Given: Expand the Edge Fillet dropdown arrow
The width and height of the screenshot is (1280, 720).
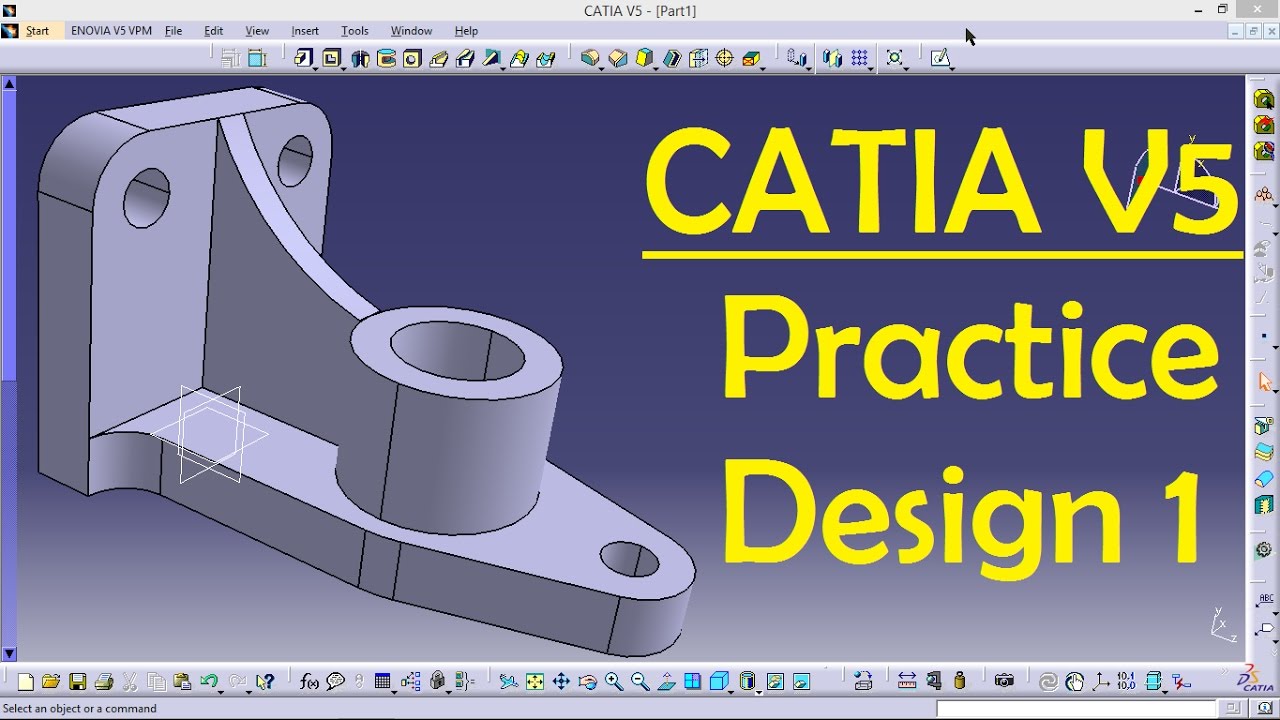Looking at the screenshot, I should (602, 67).
